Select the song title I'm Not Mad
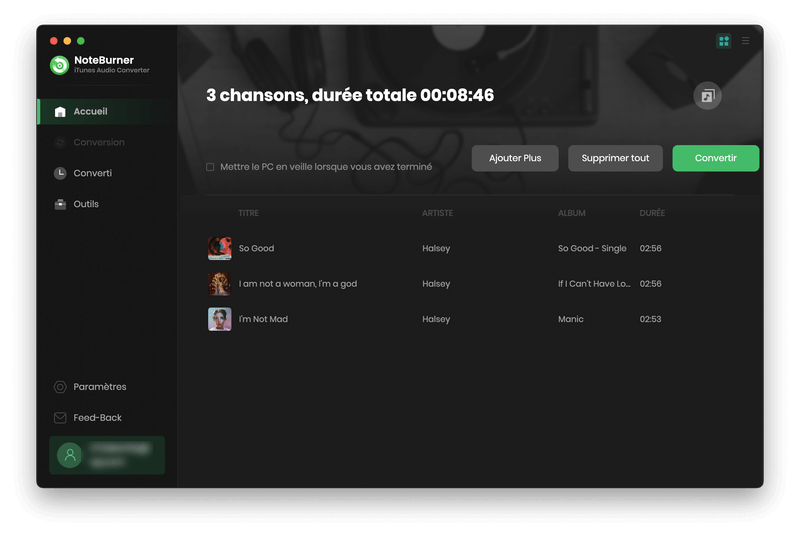 263,319
